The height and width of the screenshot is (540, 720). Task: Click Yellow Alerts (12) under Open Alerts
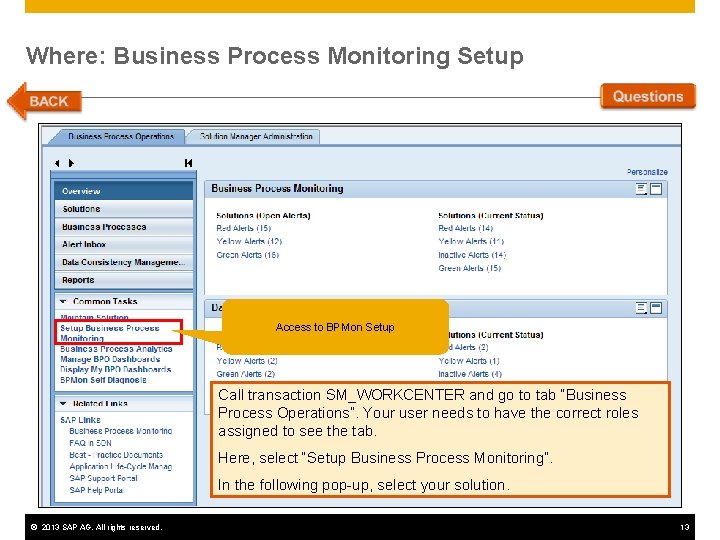pyautogui.click(x=249, y=242)
